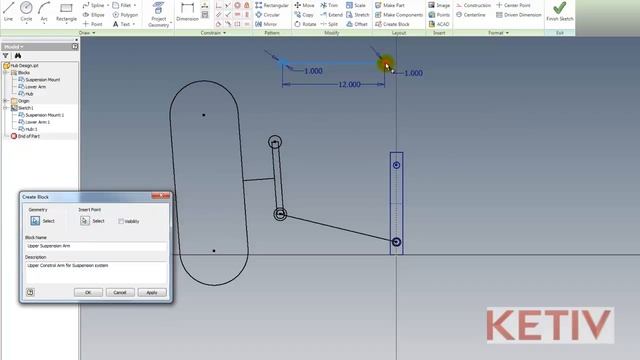Select the Mirror tool

tap(266, 24)
